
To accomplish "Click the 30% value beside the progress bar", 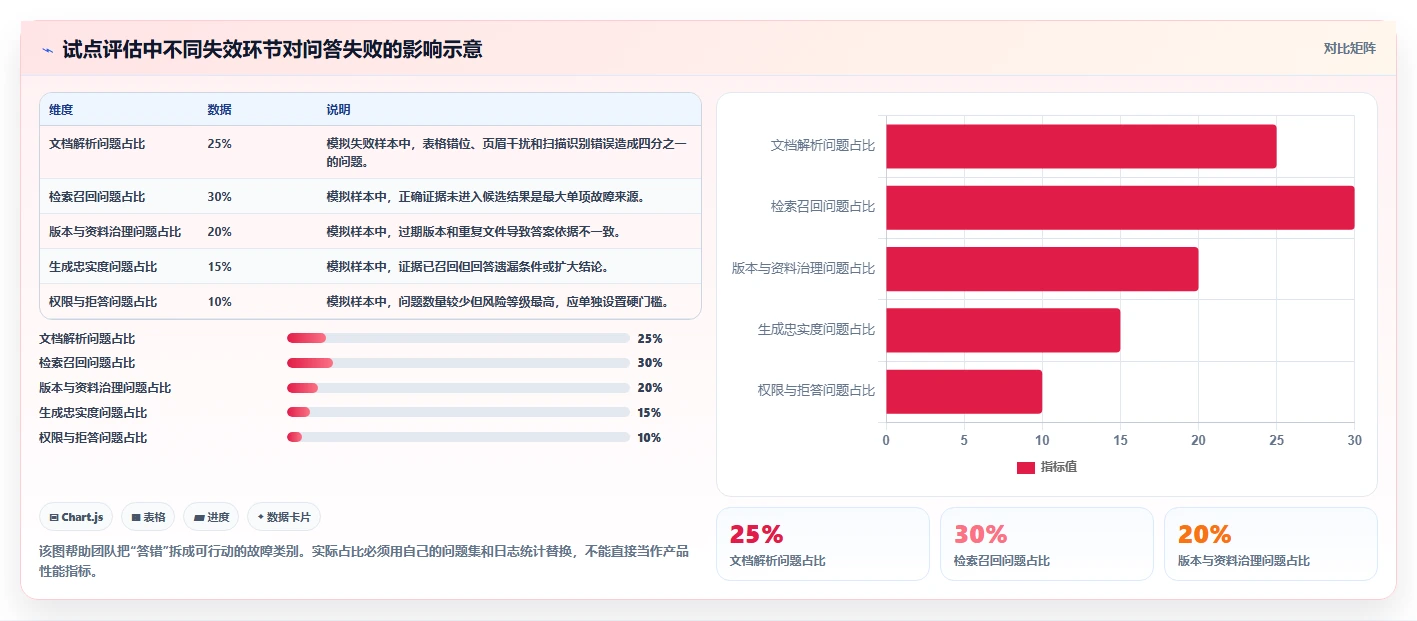I will point(650,363).
